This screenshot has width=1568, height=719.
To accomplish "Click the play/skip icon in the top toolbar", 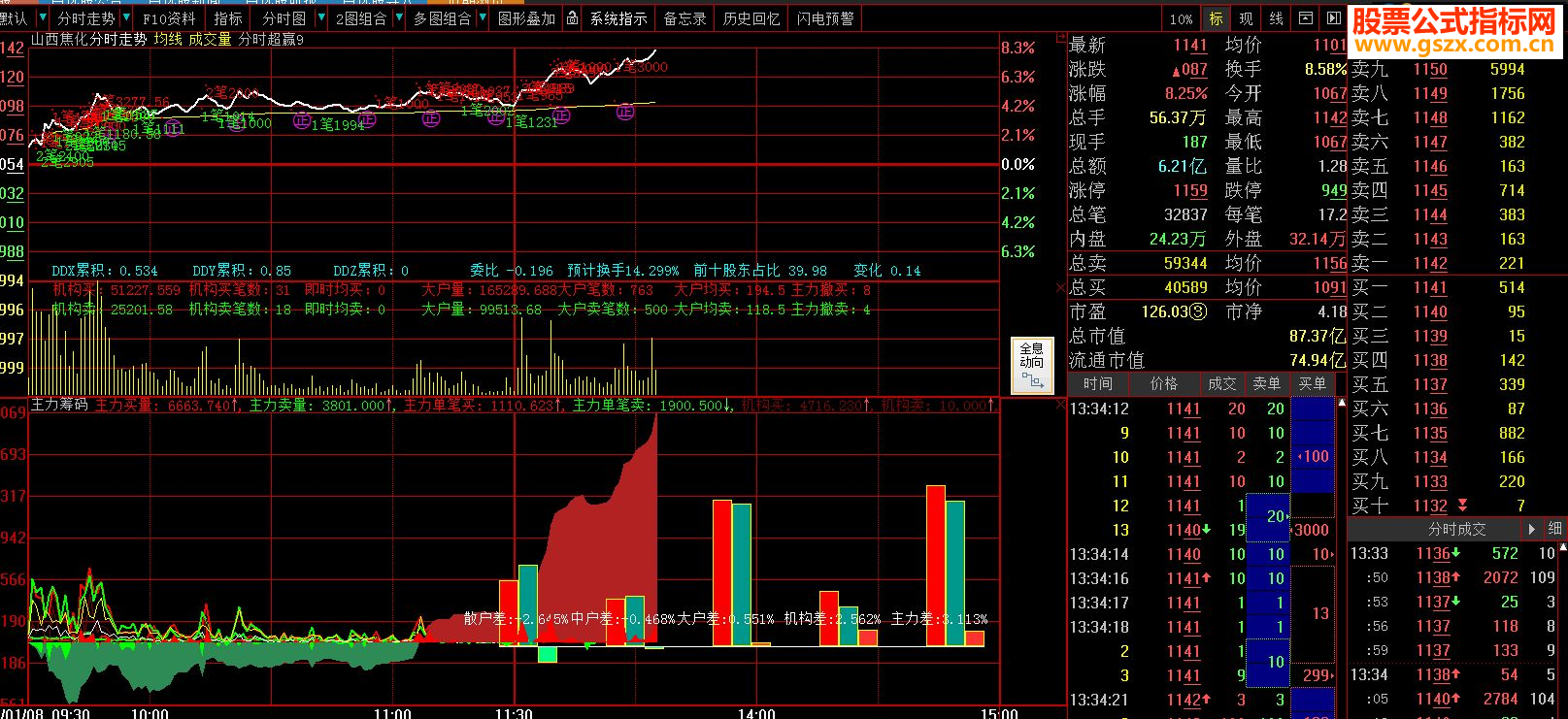I will [1333, 18].
